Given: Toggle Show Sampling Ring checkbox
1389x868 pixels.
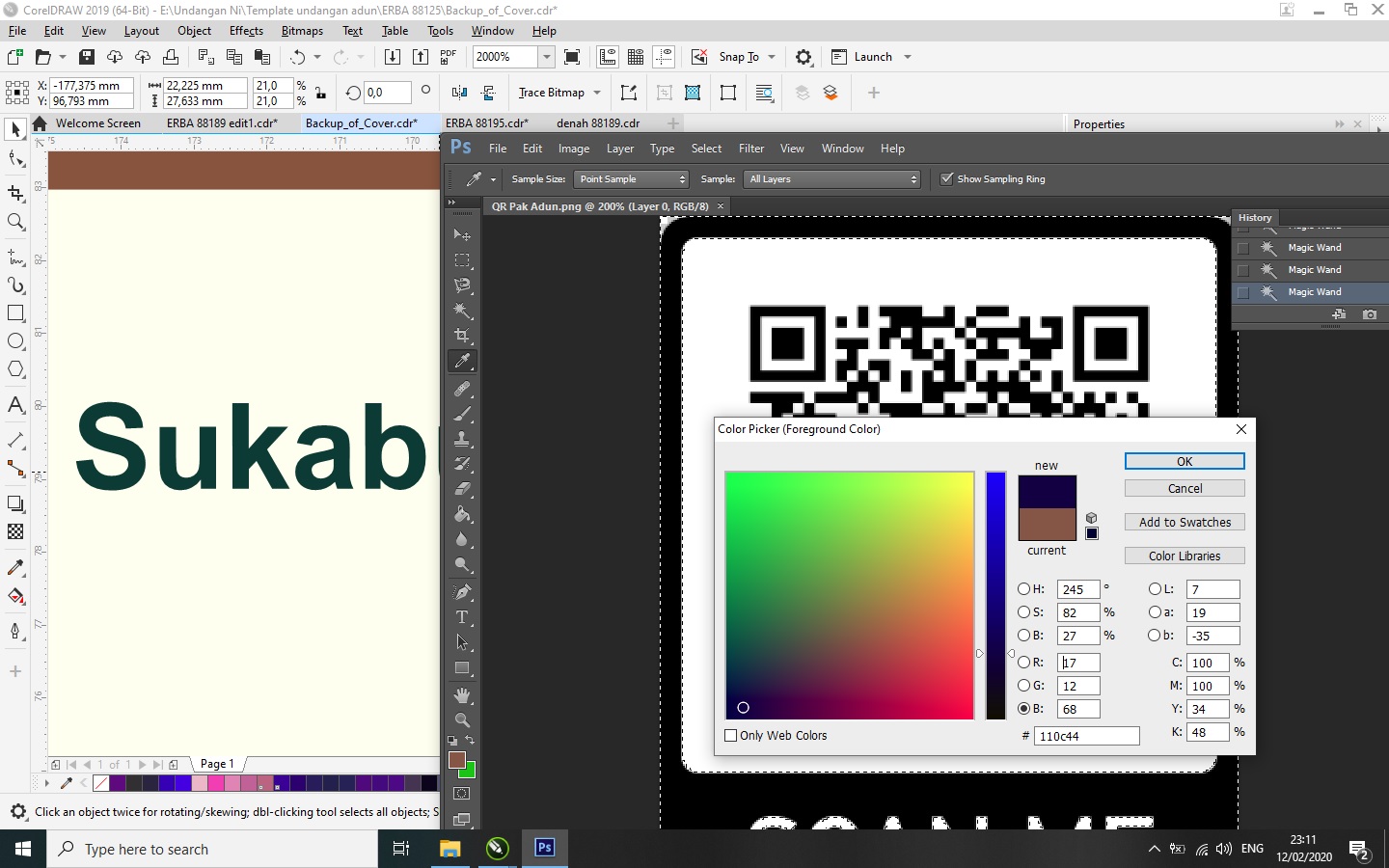Looking at the screenshot, I should click(947, 178).
